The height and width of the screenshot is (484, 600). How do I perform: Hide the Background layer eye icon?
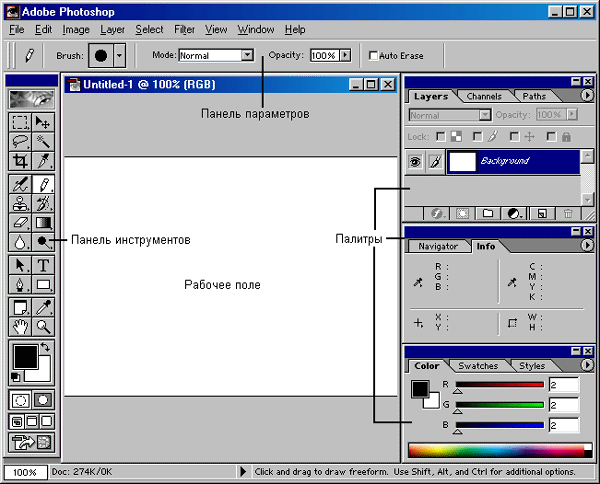coord(415,161)
